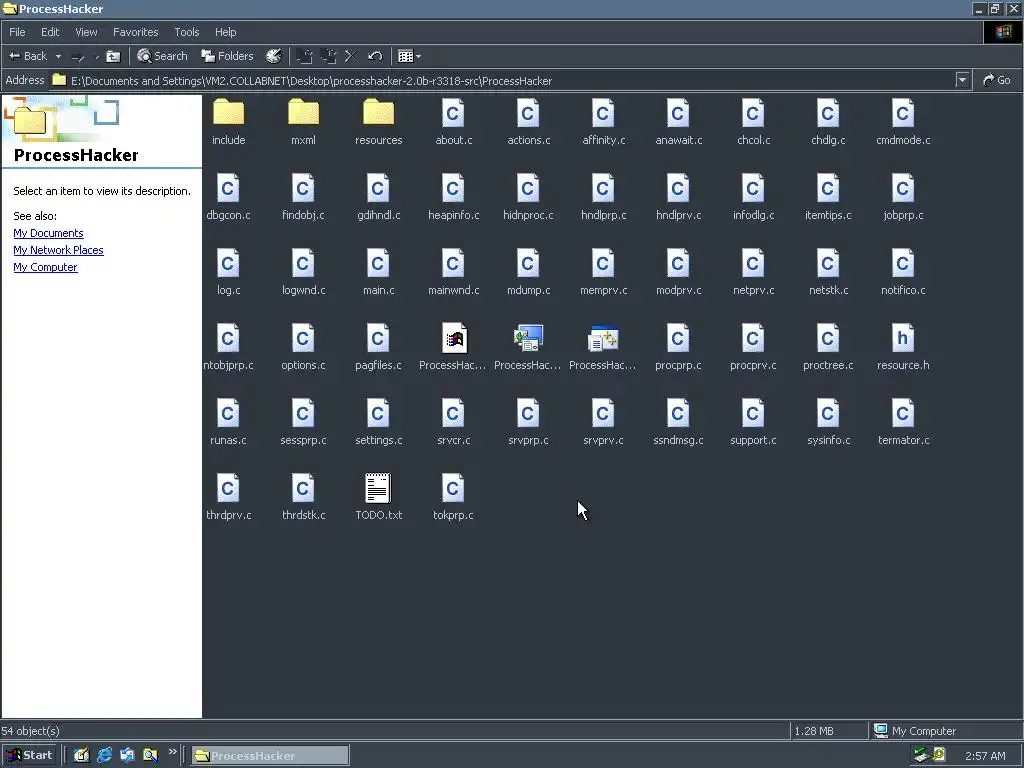This screenshot has height=768, width=1024.
Task: Click the memprv.c file name
Action: coord(603,291)
